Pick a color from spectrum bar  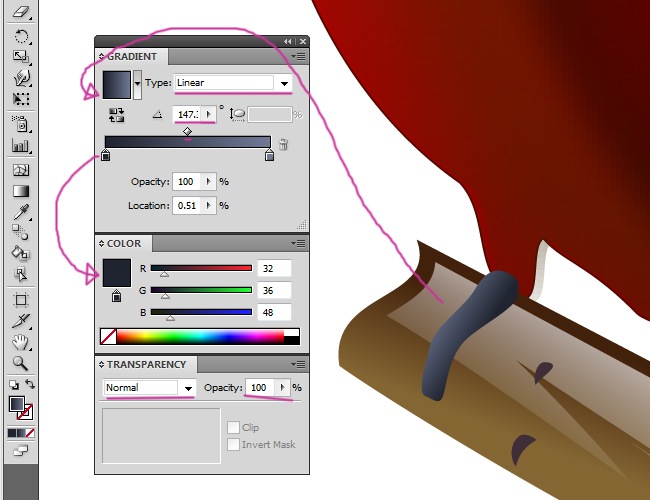tap(200, 337)
